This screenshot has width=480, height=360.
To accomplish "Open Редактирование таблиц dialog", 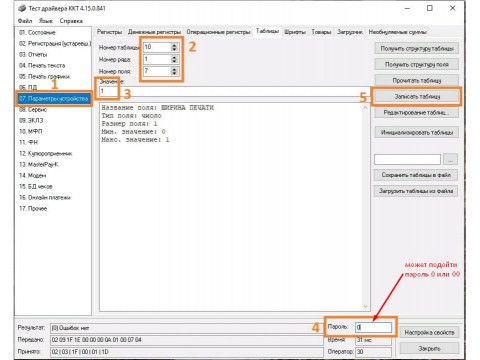I will [417, 112].
